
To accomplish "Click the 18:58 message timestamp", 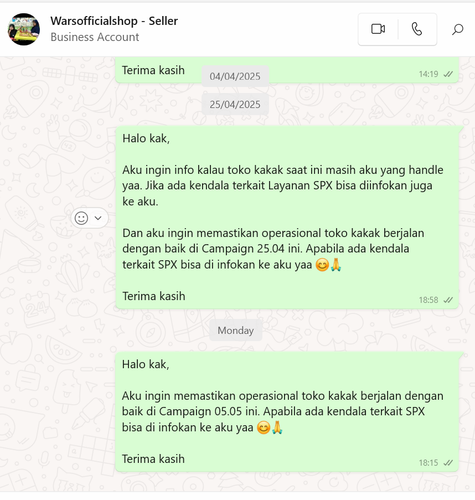I will point(428,300).
